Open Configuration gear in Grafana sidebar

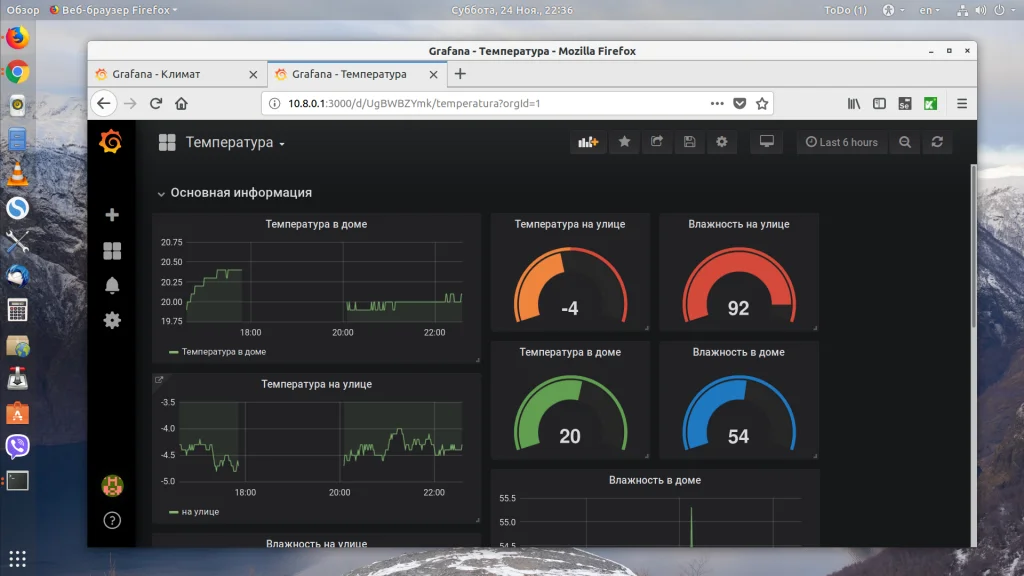tap(112, 320)
